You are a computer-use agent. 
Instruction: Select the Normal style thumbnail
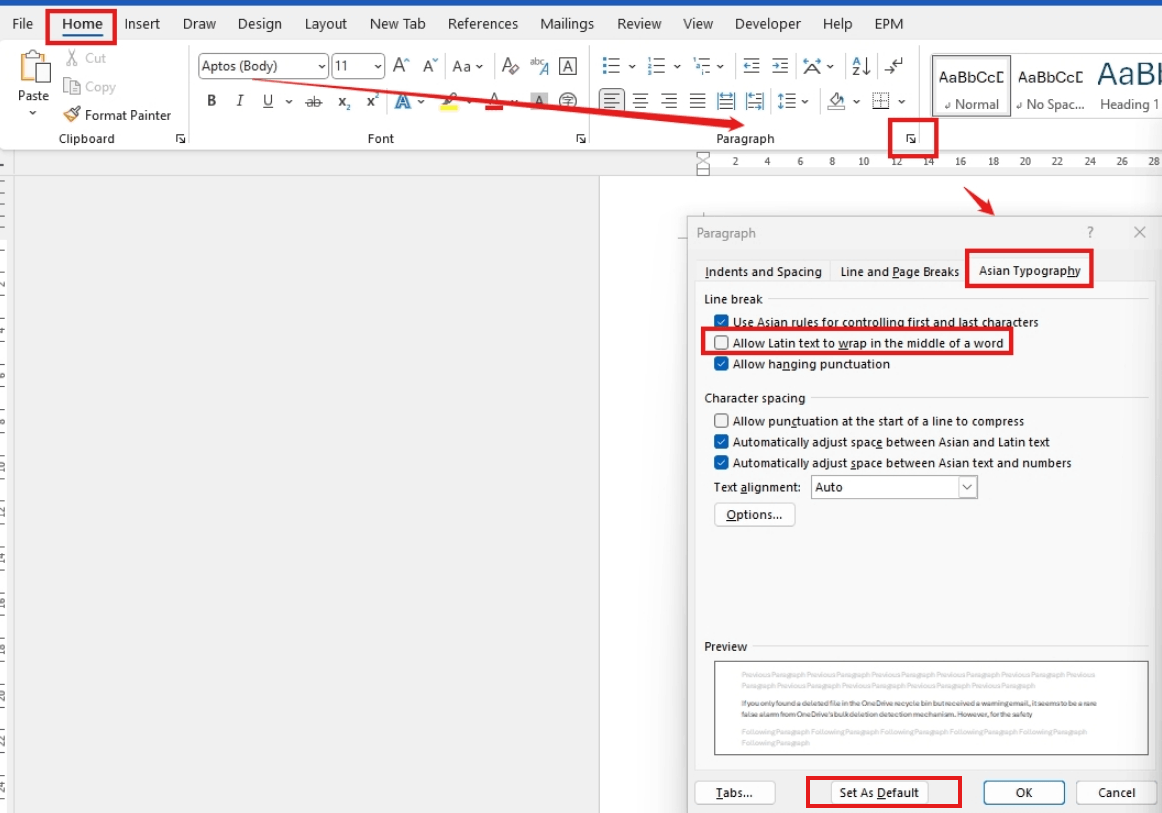971,86
